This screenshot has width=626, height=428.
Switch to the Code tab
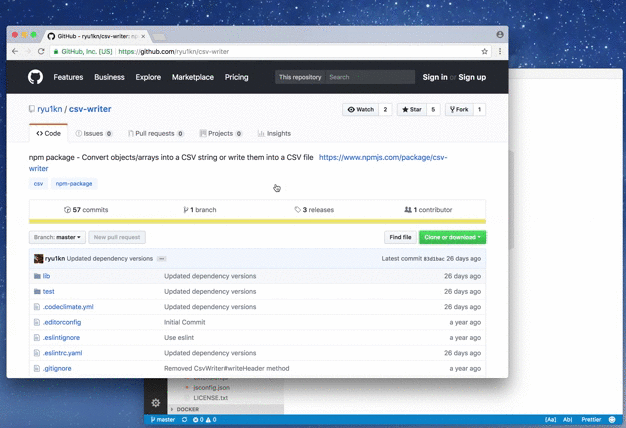[x=48, y=133]
